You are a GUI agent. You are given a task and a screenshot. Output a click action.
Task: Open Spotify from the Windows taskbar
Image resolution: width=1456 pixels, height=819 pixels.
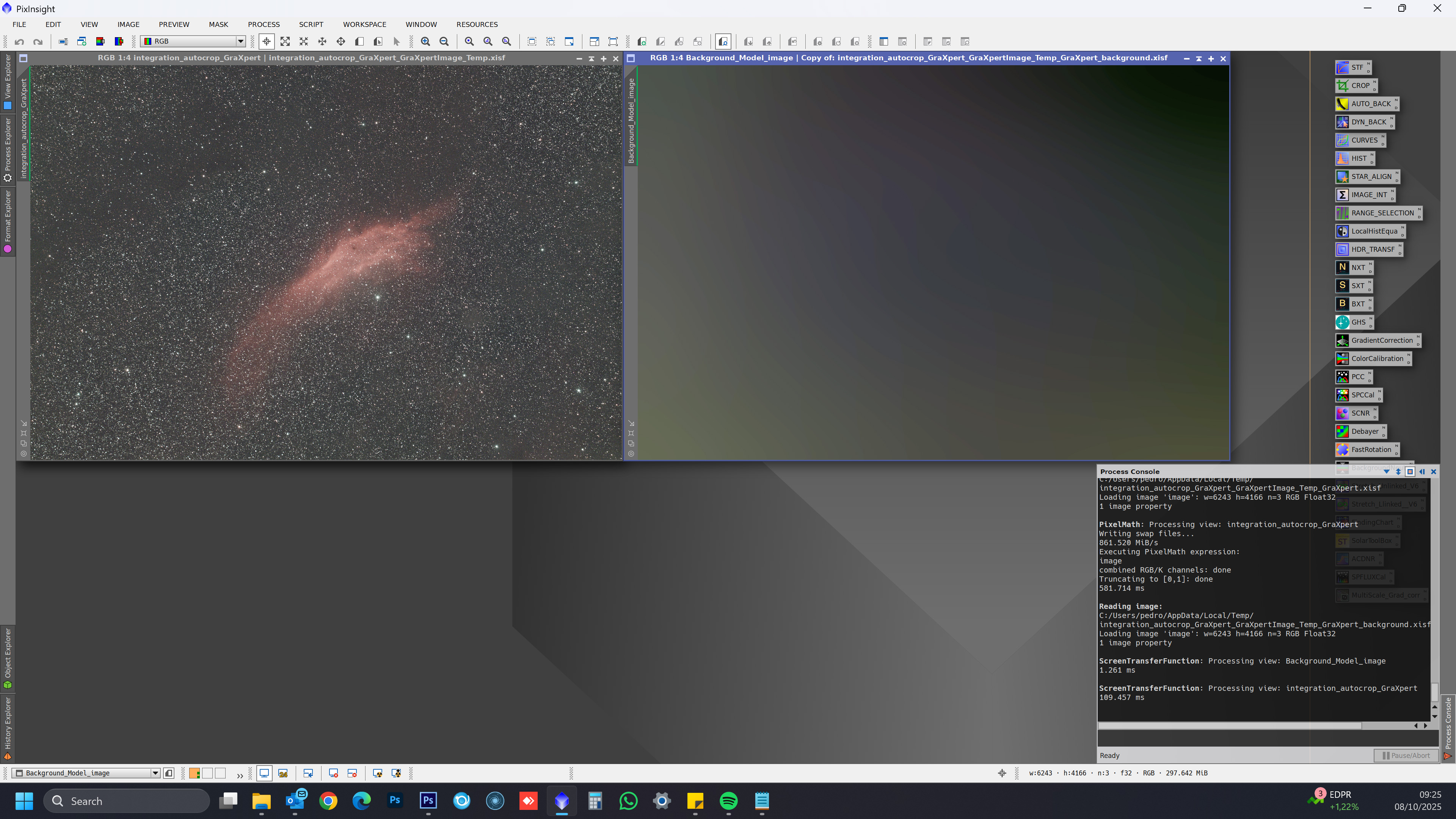click(x=728, y=801)
